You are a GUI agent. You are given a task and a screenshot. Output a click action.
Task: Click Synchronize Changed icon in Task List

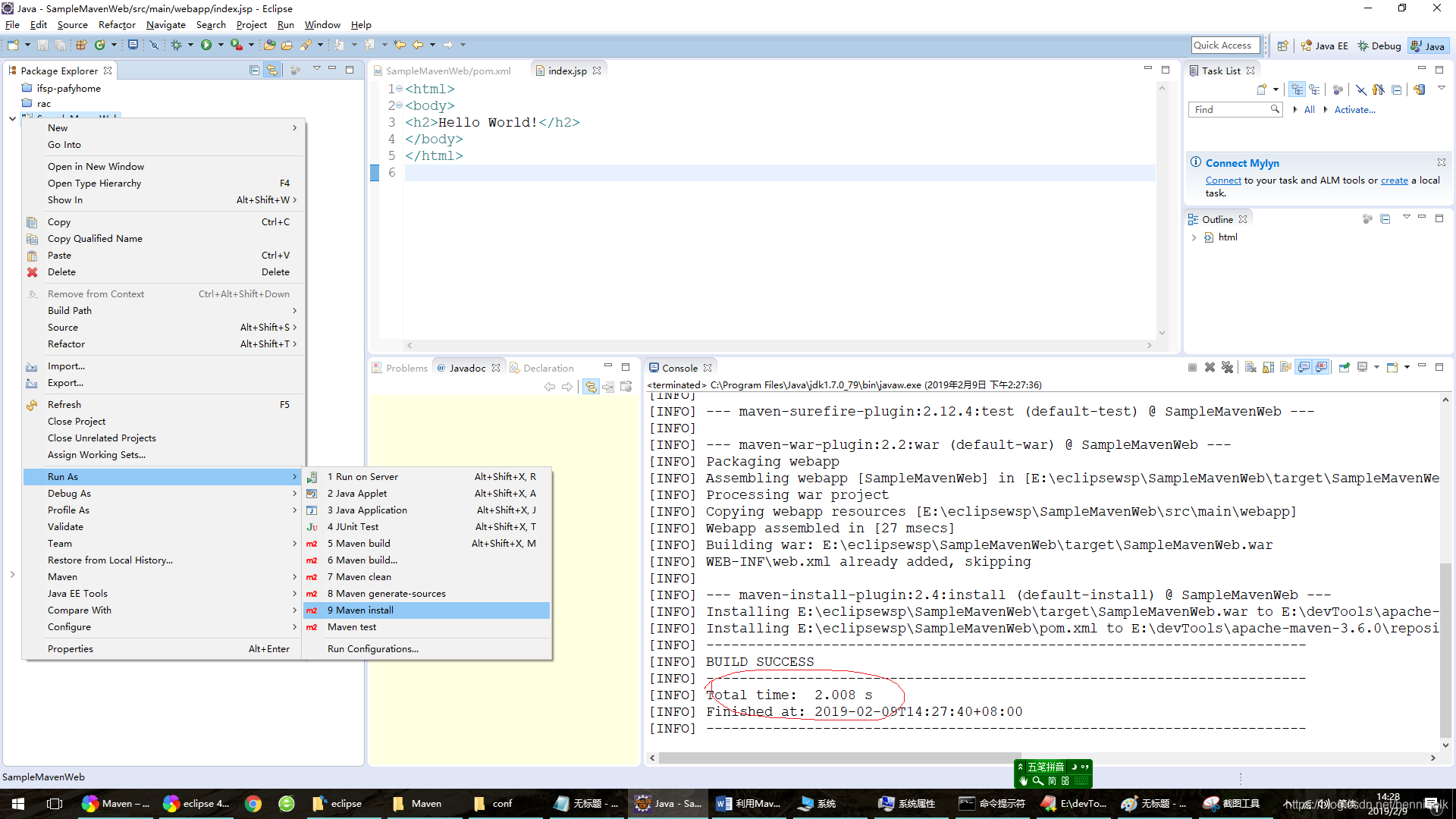(x=1419, y=89)
